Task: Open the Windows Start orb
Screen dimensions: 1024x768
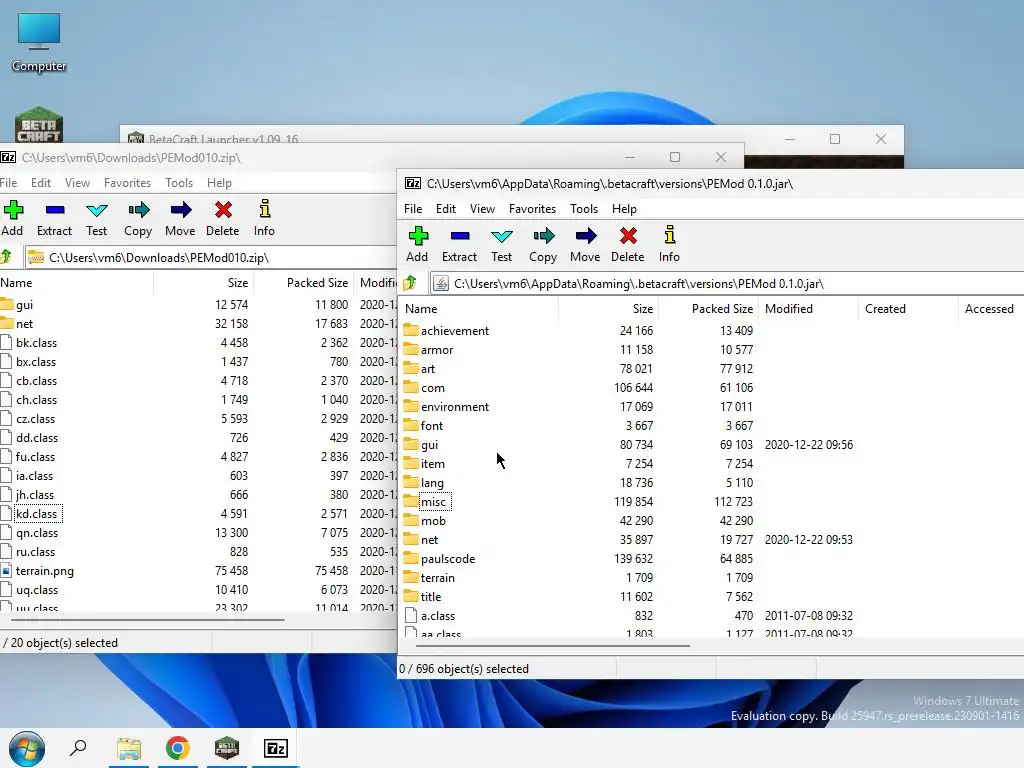Action: [27, 748]
